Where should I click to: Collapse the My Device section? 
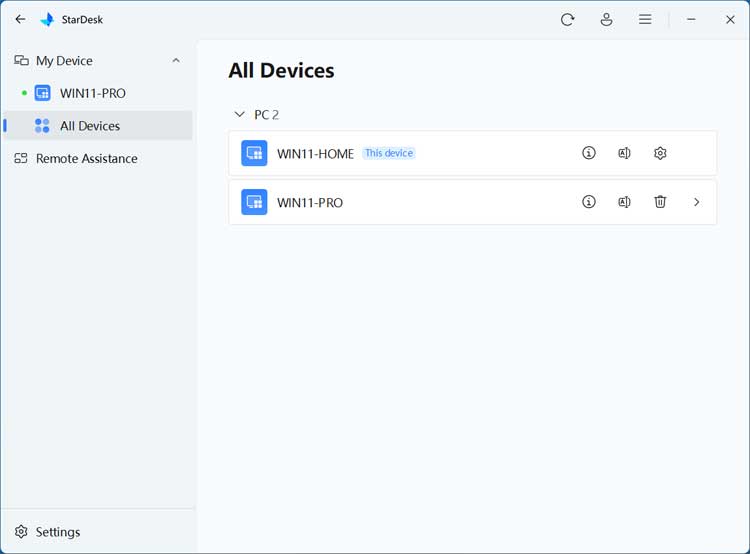[176, 60]
